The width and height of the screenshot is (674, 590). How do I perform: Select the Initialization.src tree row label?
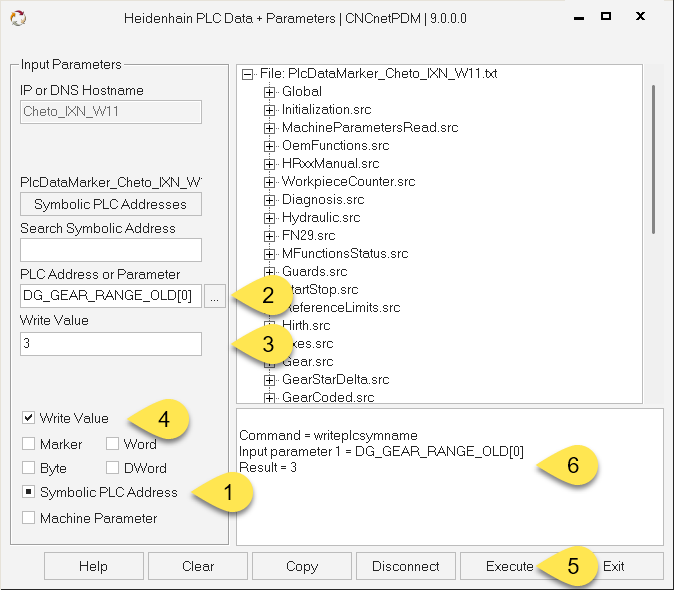click(326, 110)
